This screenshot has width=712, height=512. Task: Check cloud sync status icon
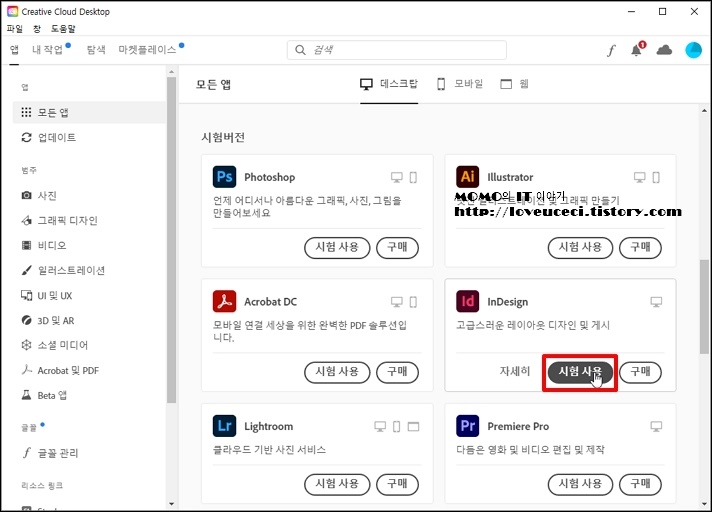click(664, 50)
